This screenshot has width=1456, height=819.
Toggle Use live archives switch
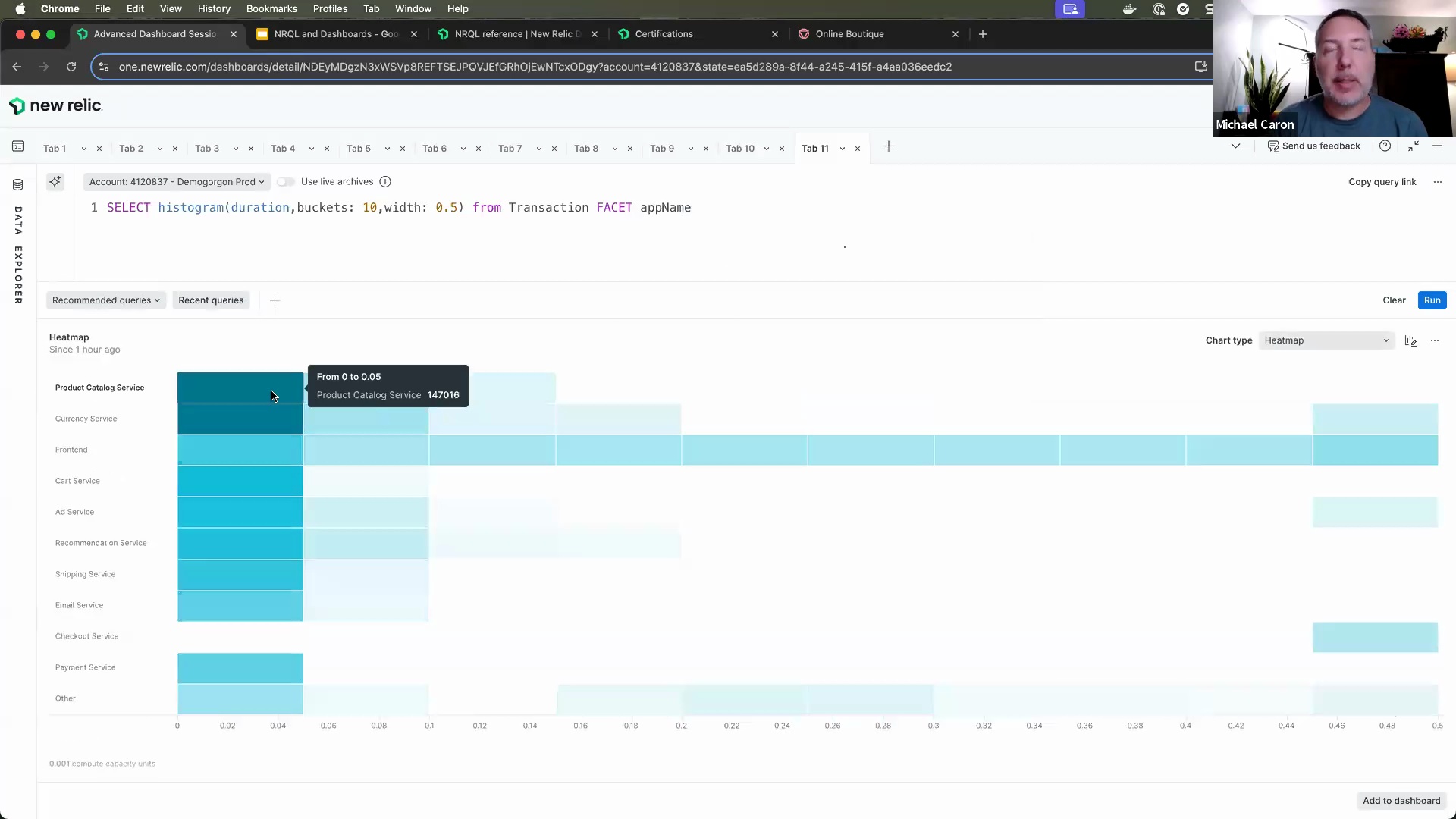(x=285, y=182)
